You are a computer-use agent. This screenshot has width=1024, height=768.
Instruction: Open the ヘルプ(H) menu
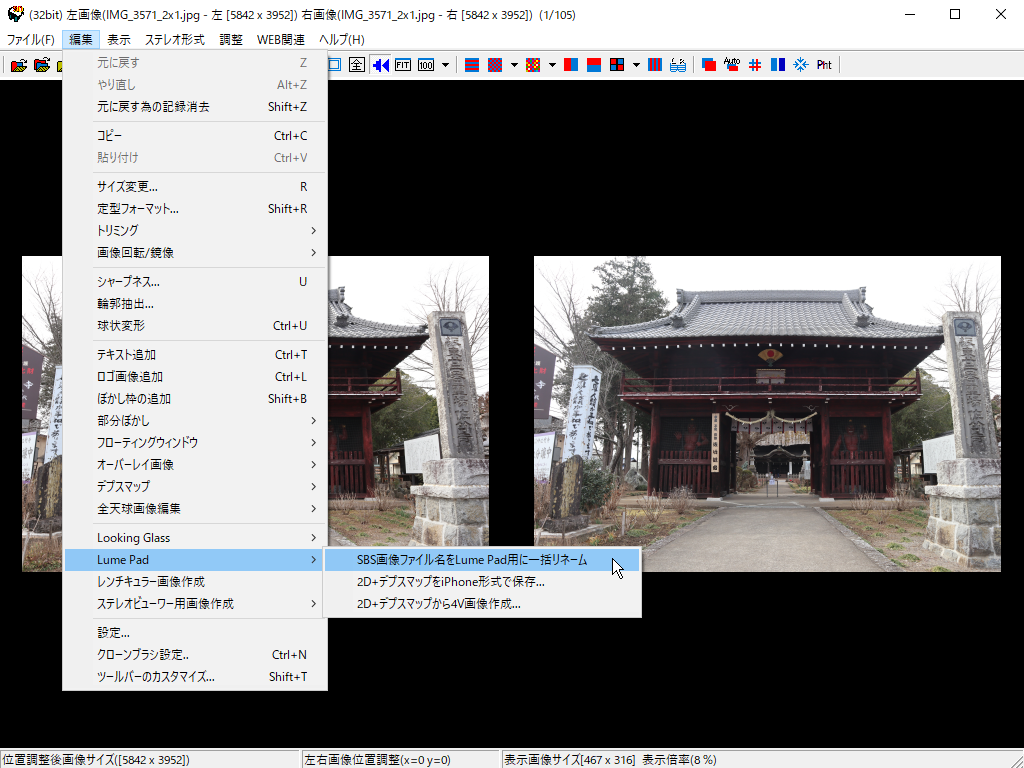[342, 40]
